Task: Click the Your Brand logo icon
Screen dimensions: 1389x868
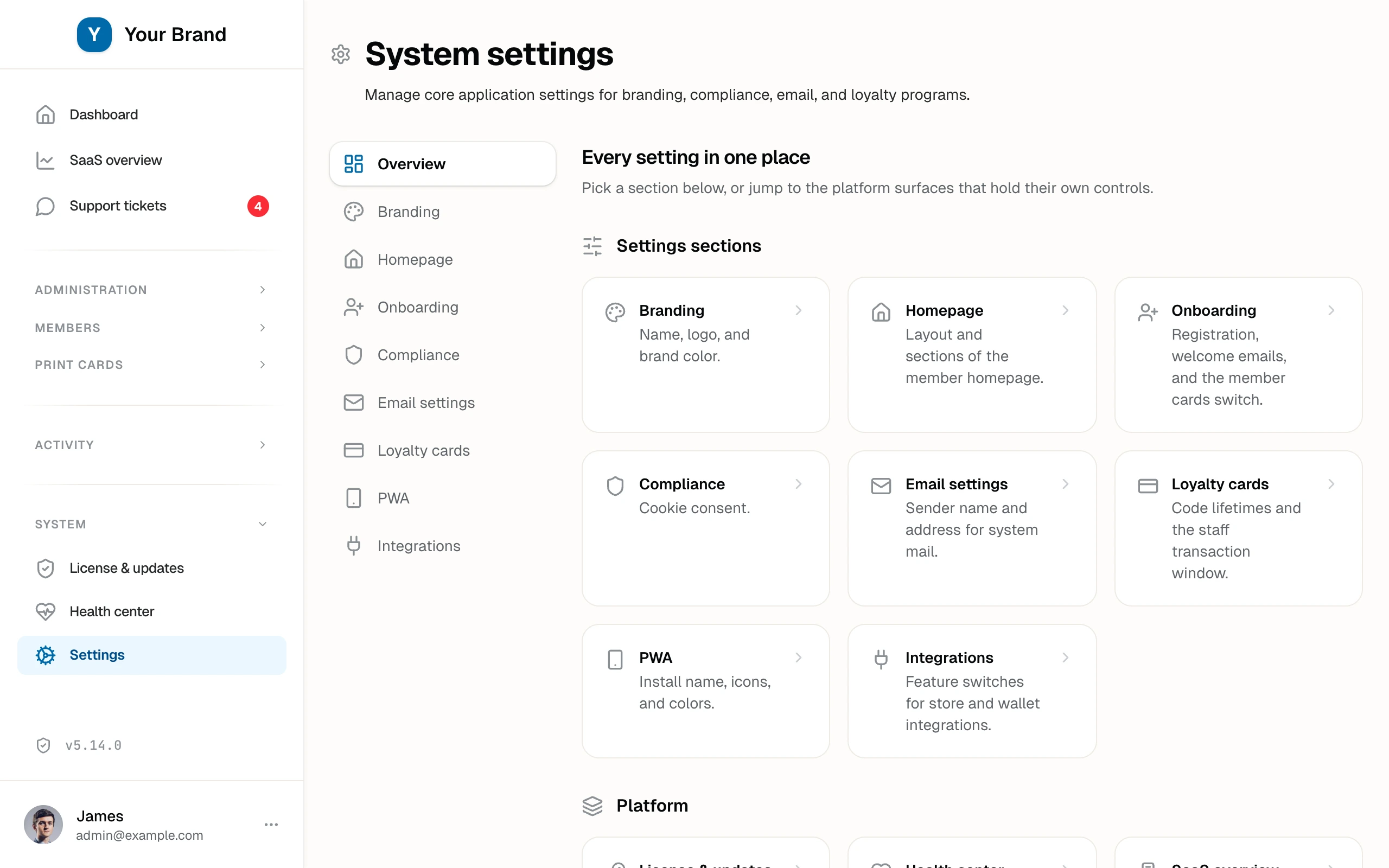Action: point(94,34)
